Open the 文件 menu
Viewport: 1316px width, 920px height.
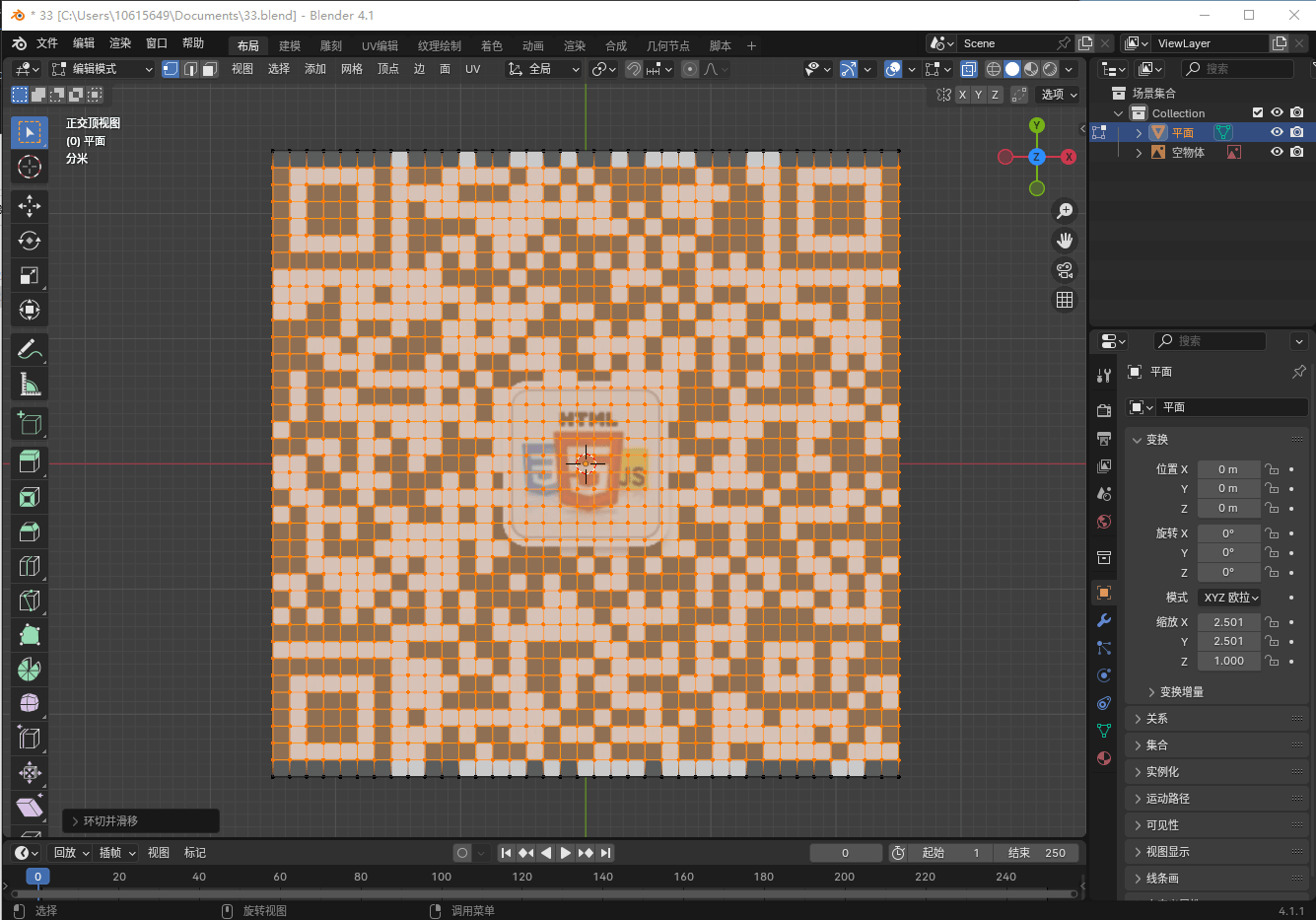pyautogui.click(x=47, y=43)
